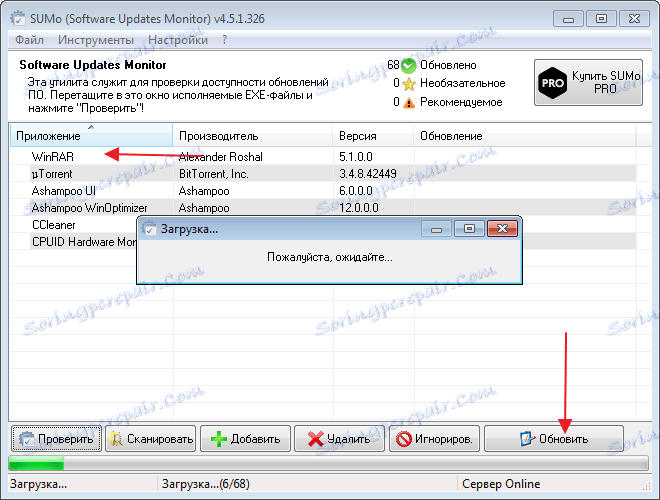Click the Купить SUMo PRO button
Viewport: 660px width, 500px height.
588,82
